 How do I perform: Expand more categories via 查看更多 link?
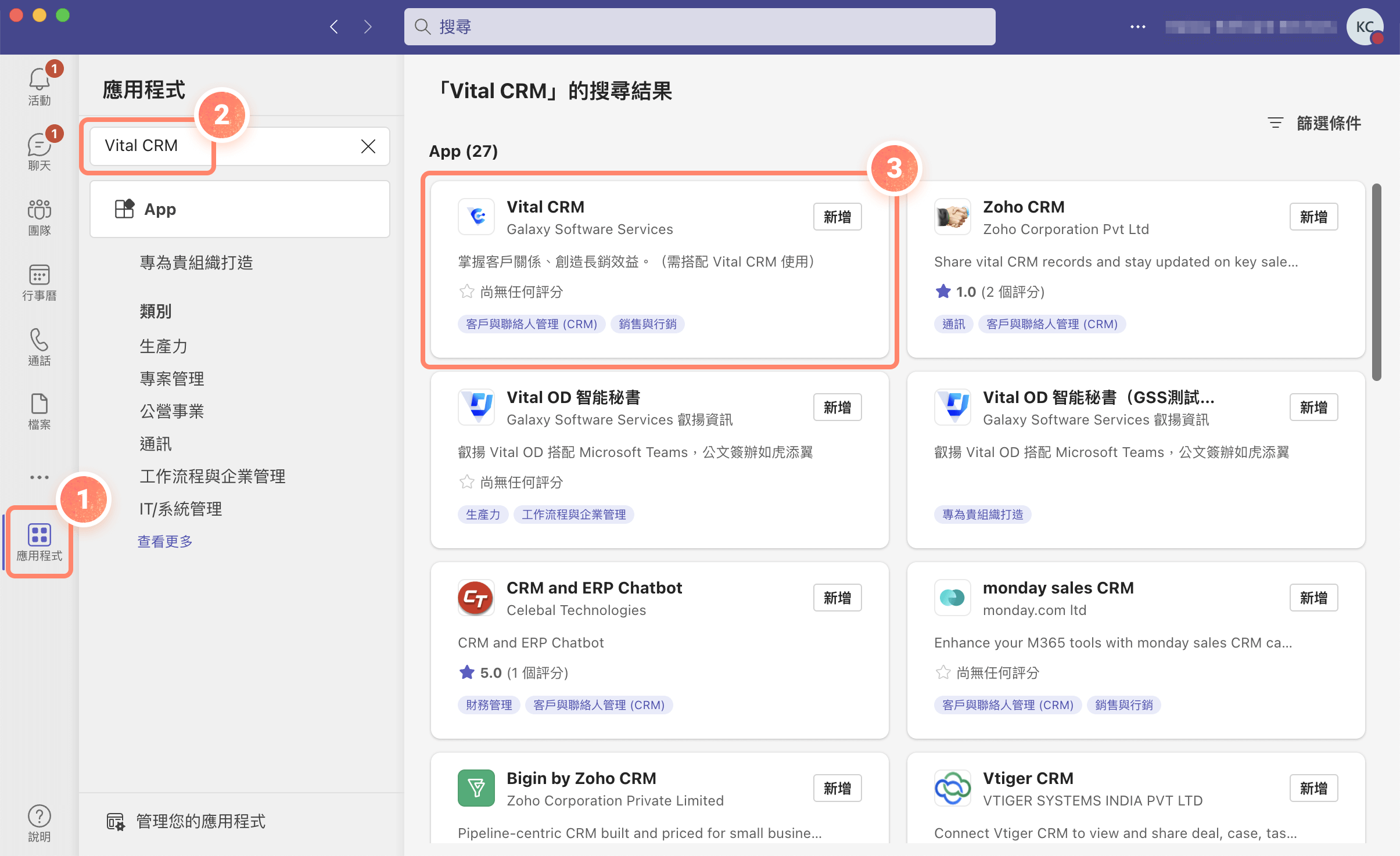click(x=165, y=541)
